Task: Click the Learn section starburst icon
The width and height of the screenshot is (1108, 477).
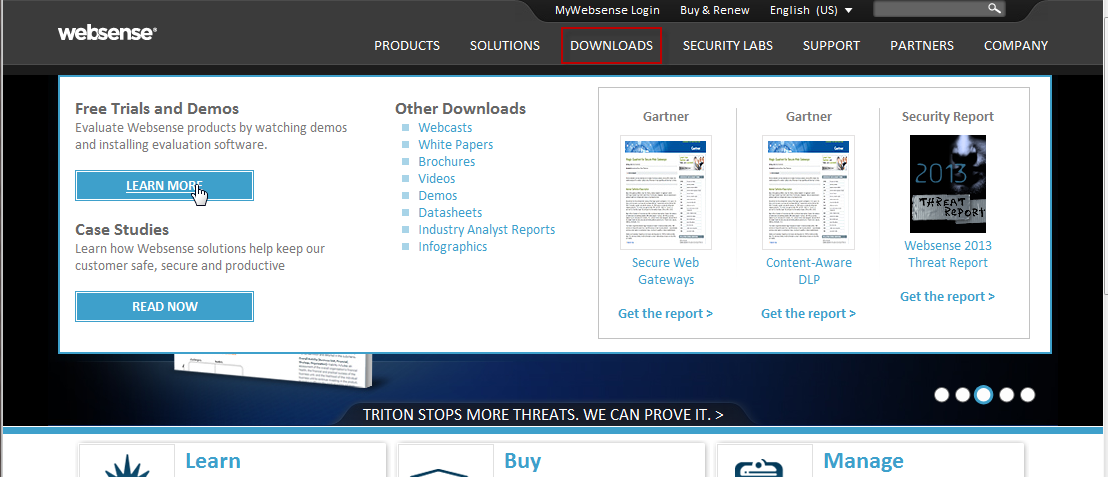Action: point(126,466)
